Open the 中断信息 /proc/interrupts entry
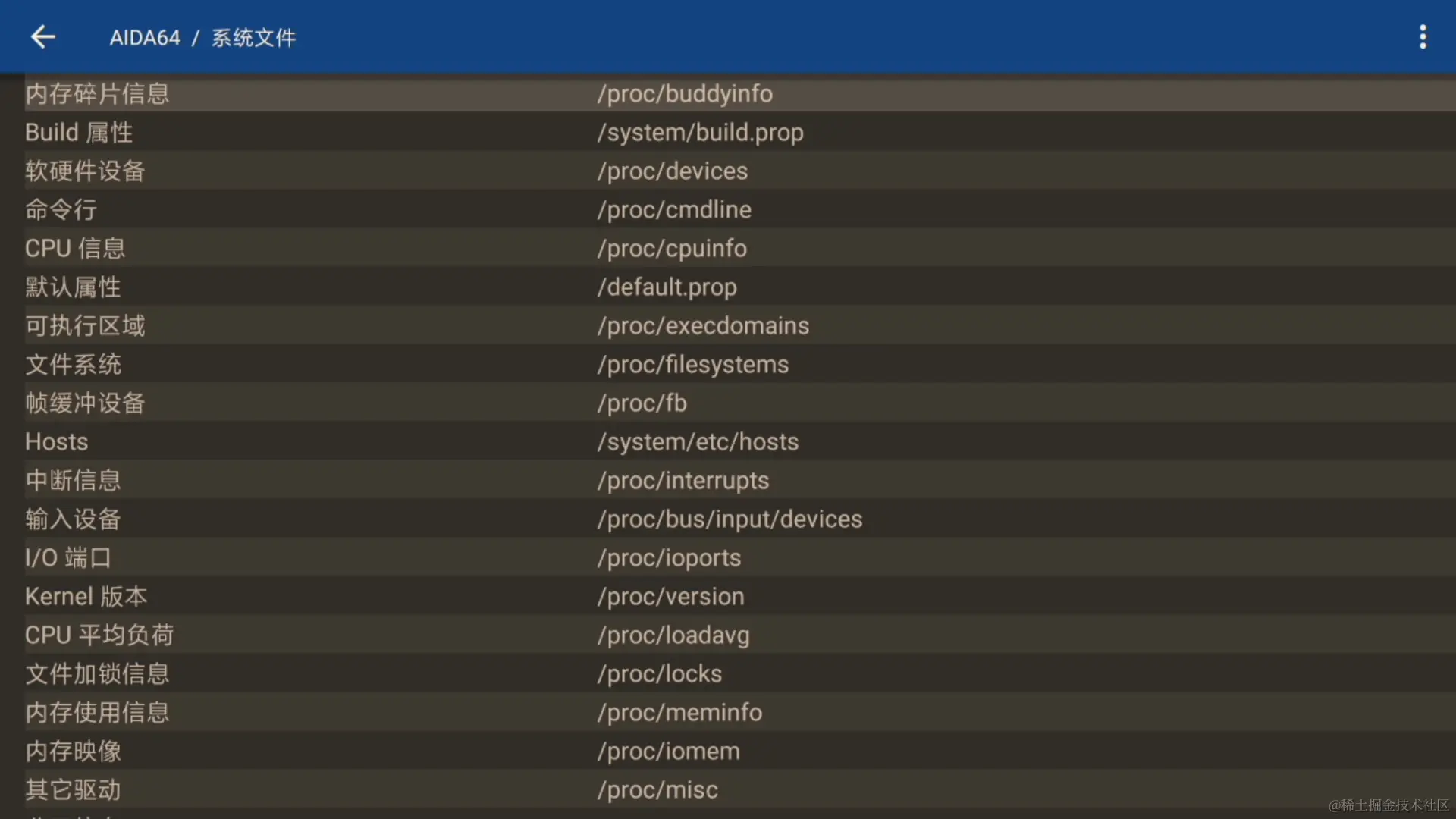This screenshot has width=1456, height=819. point(682,480)
